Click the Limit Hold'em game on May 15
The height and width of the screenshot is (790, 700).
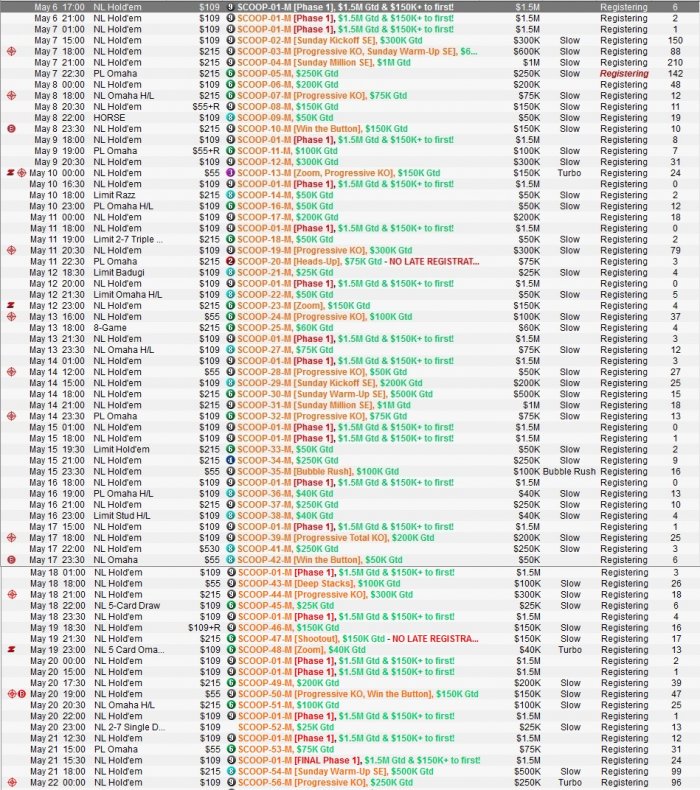[x=121, y=449]
